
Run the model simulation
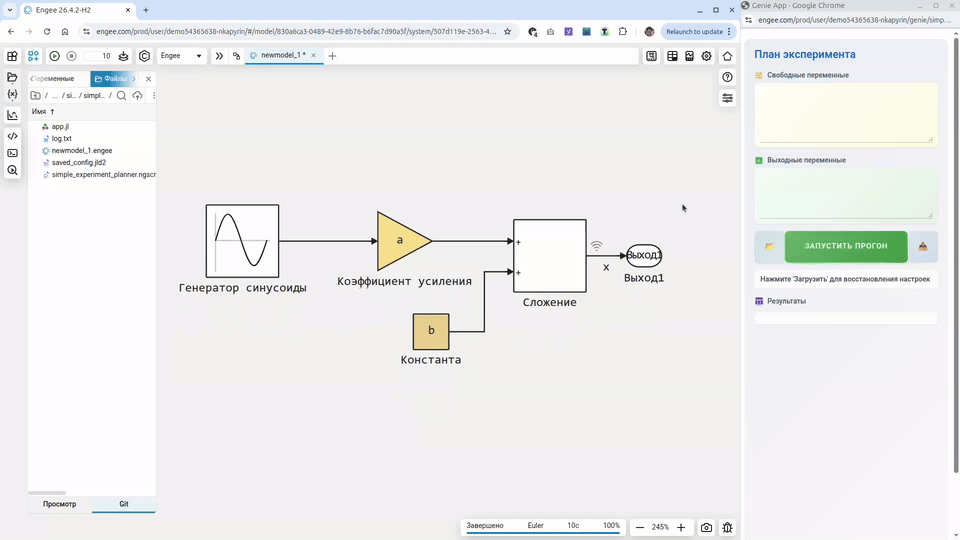coord(54,56)
